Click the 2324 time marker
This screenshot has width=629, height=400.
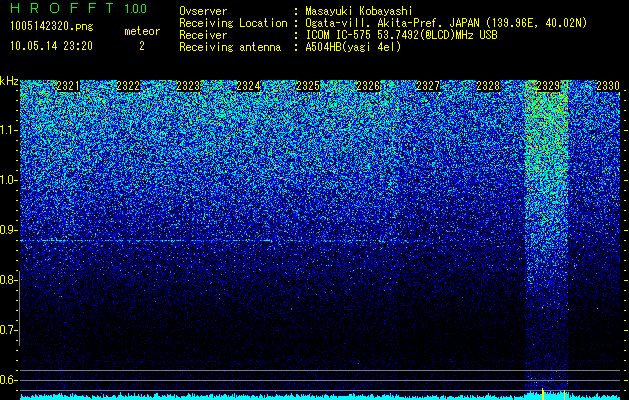pyautogui.click(x=248, y=86)
